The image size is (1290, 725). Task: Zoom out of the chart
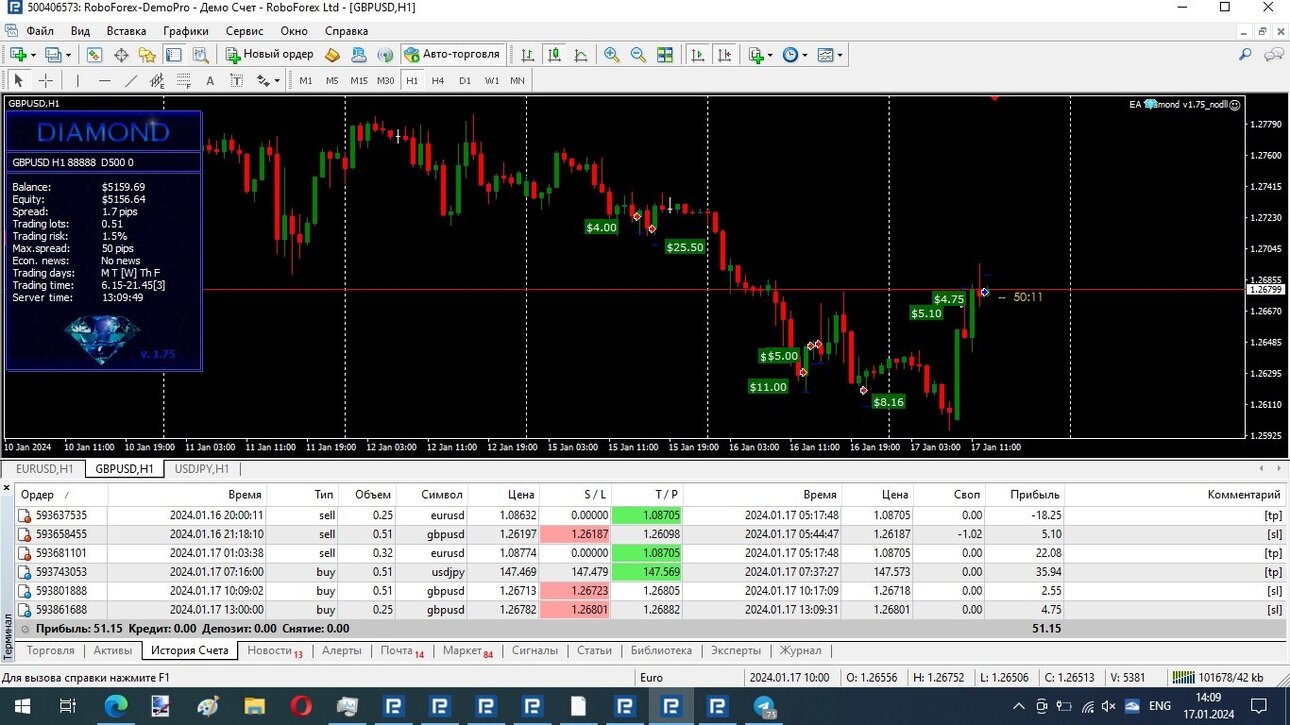(x=638, y=55)
